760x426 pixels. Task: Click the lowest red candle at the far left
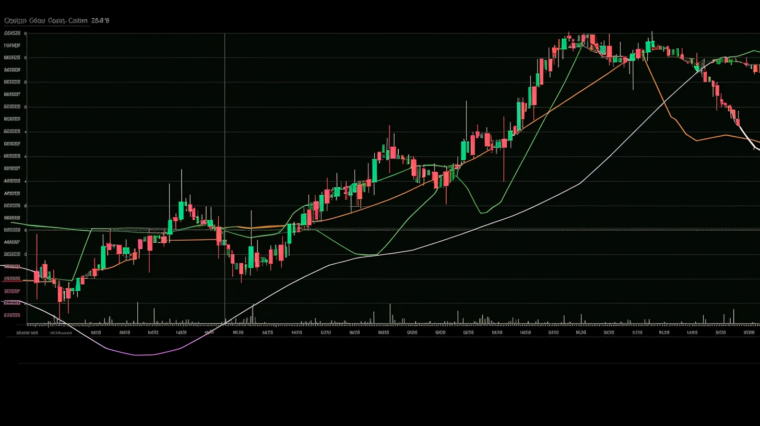pos(60,293)
